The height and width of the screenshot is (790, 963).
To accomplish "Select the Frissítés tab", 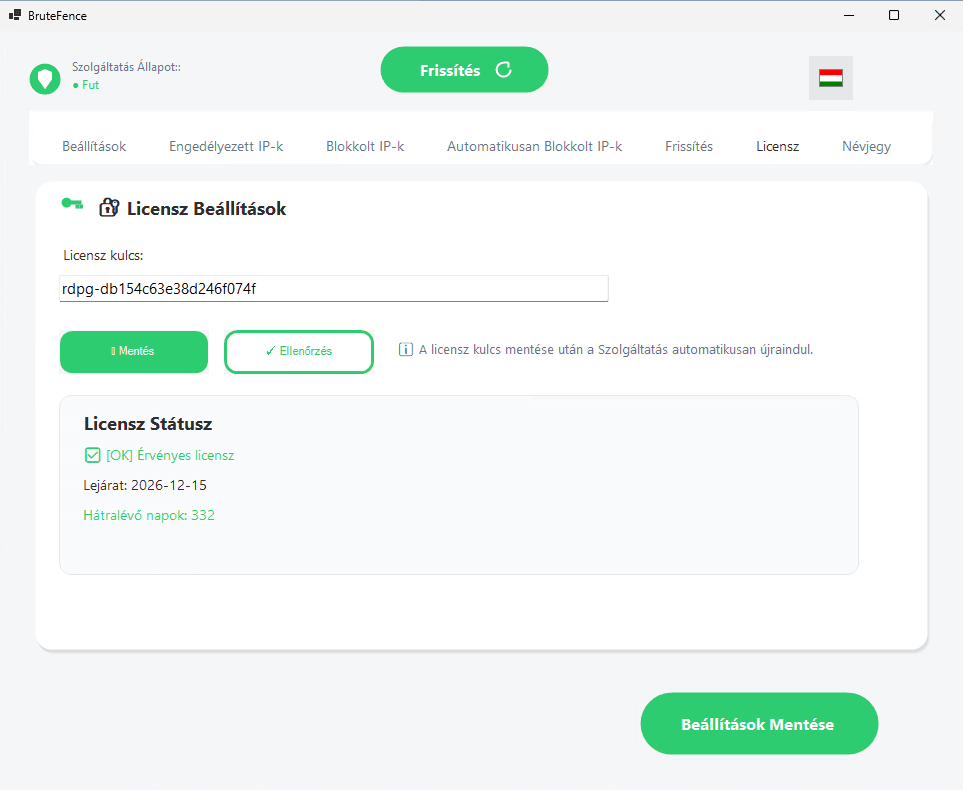I will [689, 146].
